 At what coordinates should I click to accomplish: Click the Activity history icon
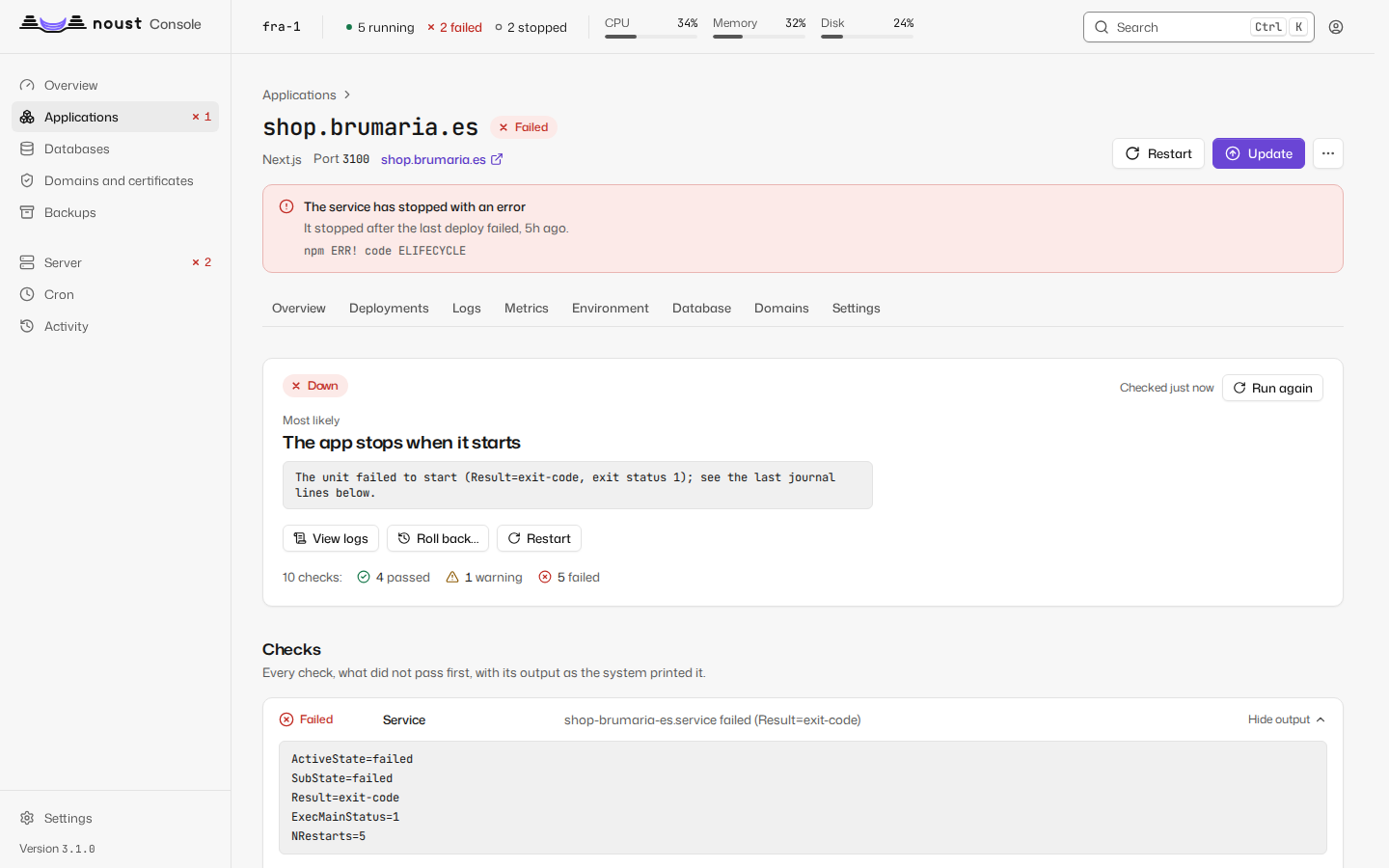point(27,326)
